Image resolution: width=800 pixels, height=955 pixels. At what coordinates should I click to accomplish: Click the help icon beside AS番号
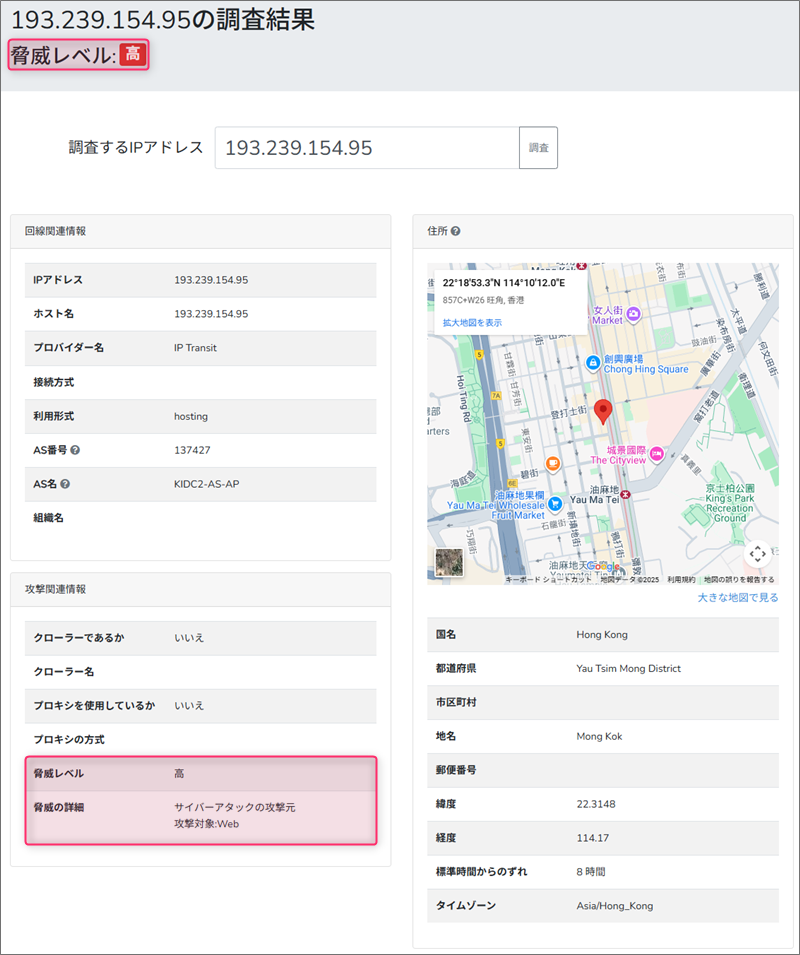click(x=75, y=450)
